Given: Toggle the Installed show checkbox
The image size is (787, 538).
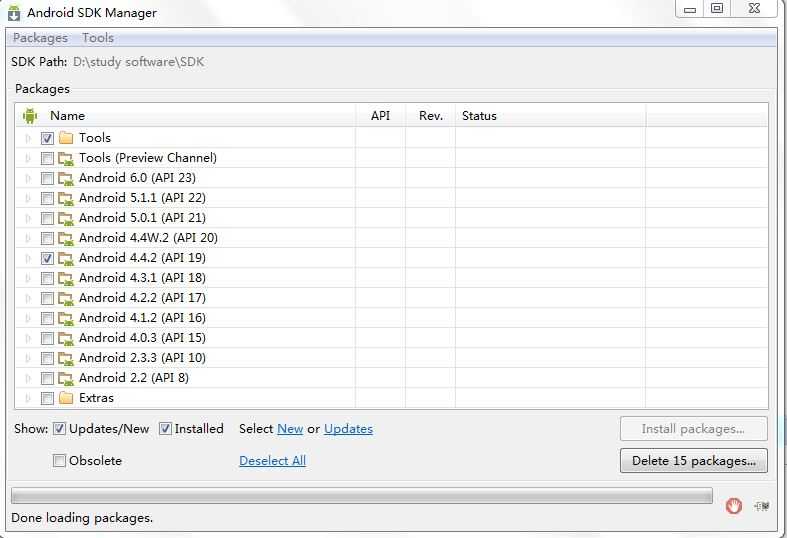Looking at the screenshot, I should (165, 429).
